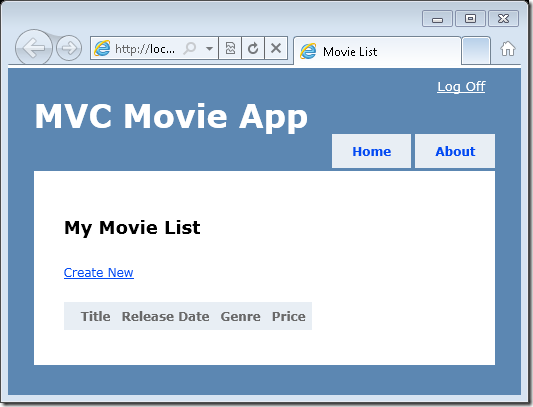
Task: Click the Price column header
Action: click(289, 317)
